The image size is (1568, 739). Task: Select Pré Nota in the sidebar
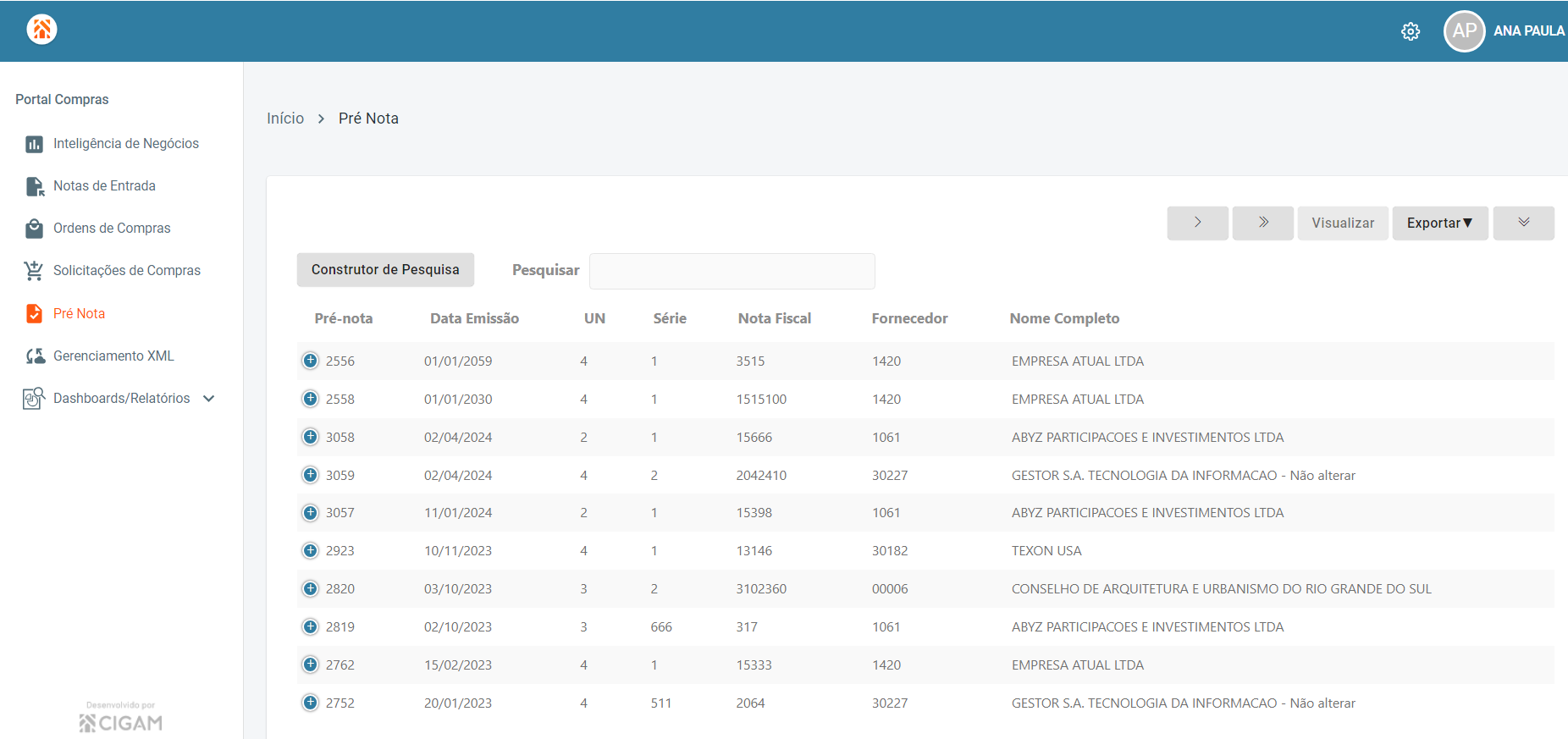point(79,313)
